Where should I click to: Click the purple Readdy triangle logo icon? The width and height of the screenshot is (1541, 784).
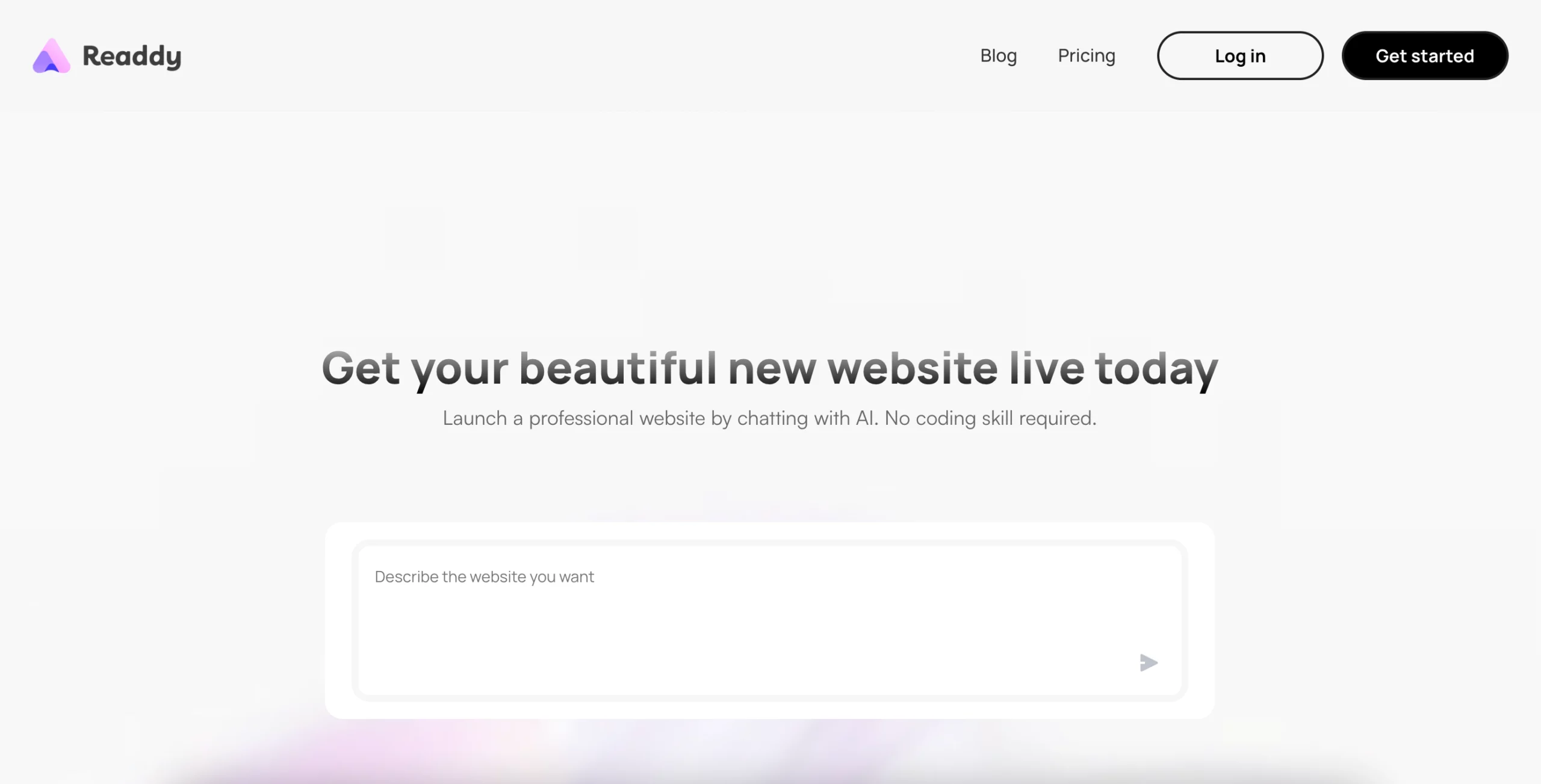point(51,56)
